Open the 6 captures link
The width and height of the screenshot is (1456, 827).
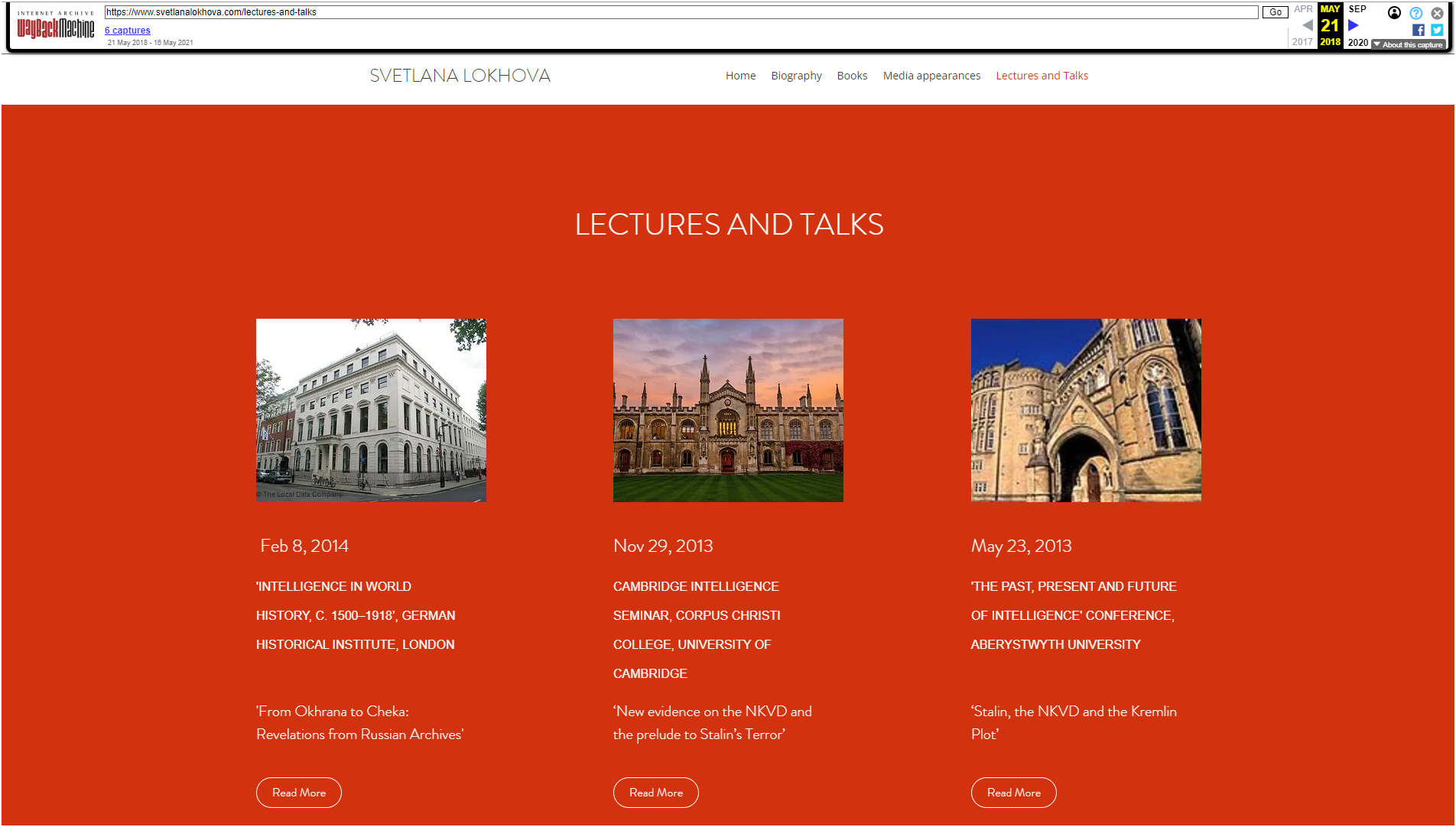point(128,31)
